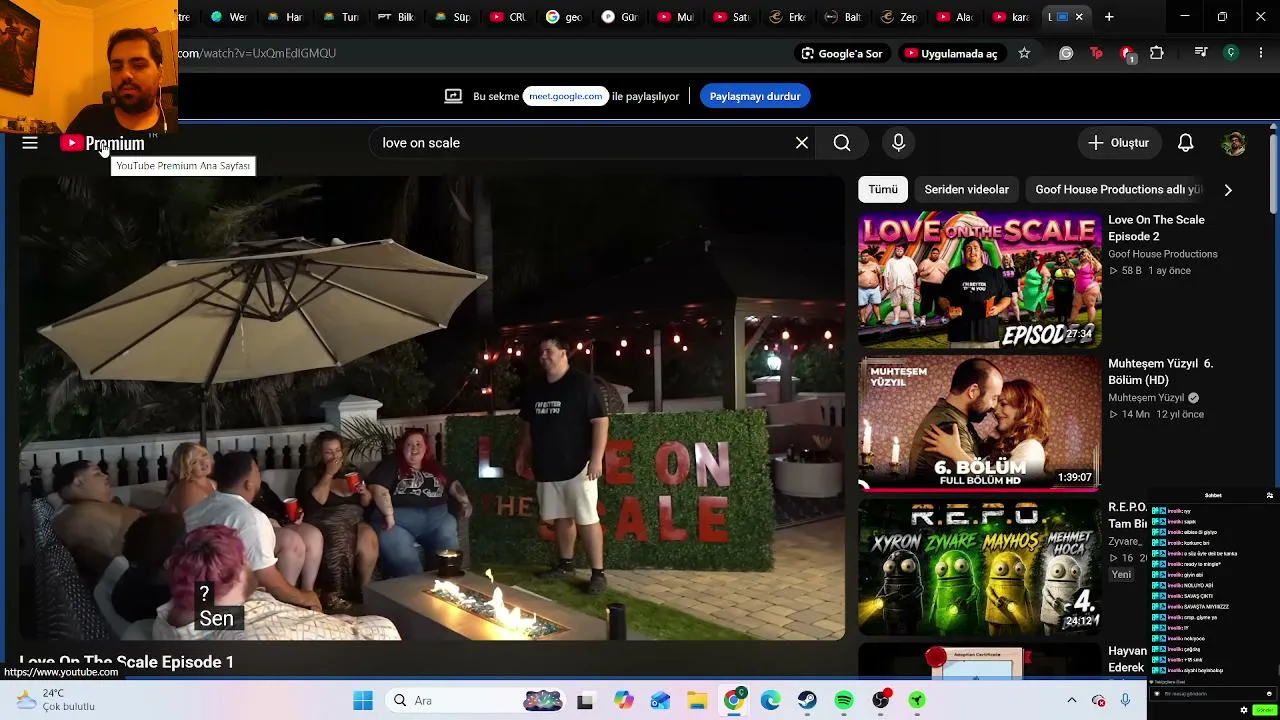Show more filter chips with right arrow

coord(1228,189)
